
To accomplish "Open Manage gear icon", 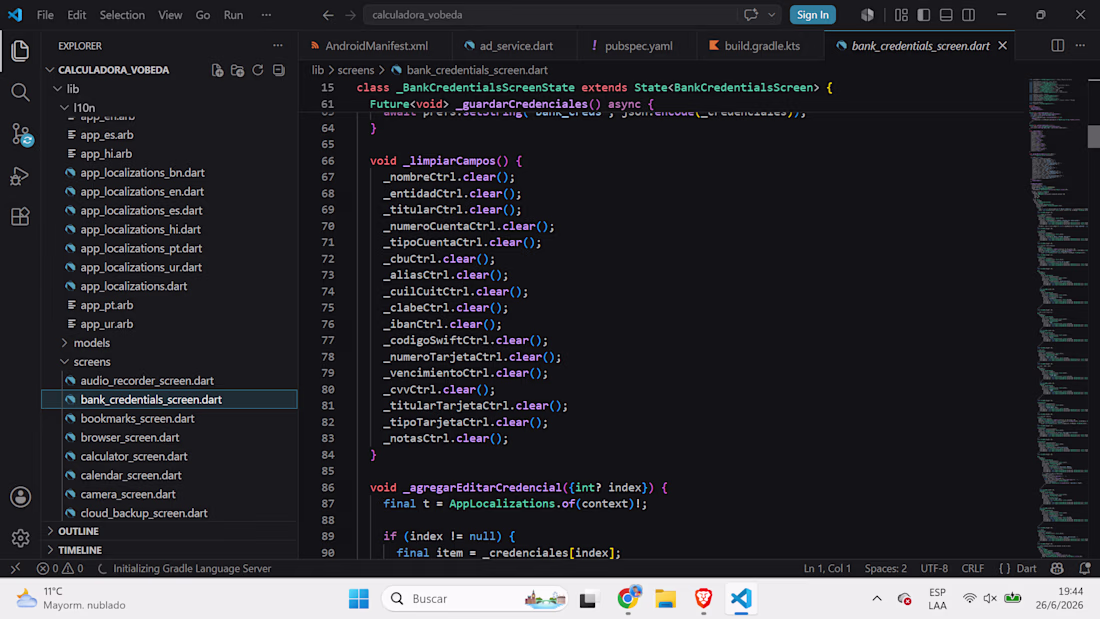I will point(20,538).
